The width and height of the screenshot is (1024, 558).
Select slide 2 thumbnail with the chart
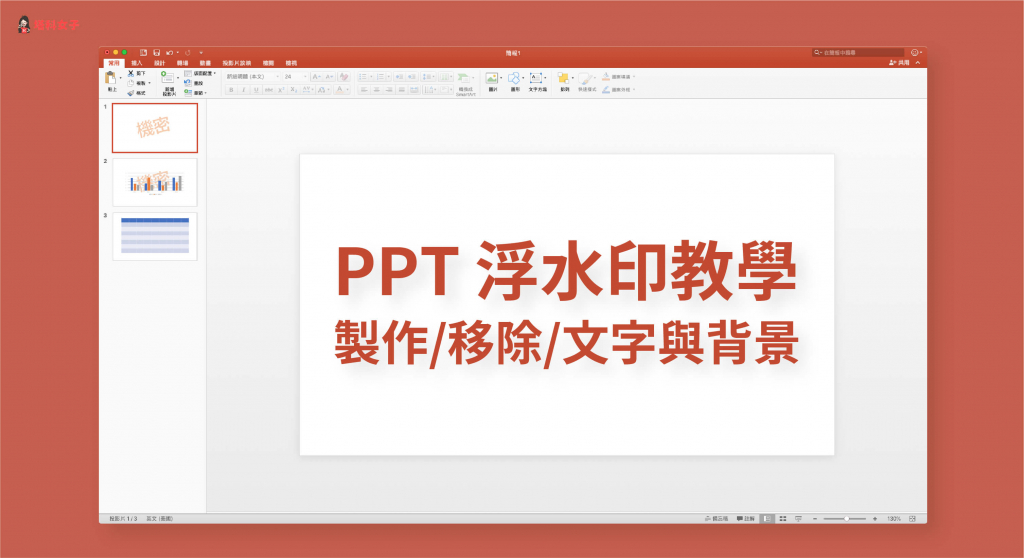pyautogui.click(x=155, y=182)
